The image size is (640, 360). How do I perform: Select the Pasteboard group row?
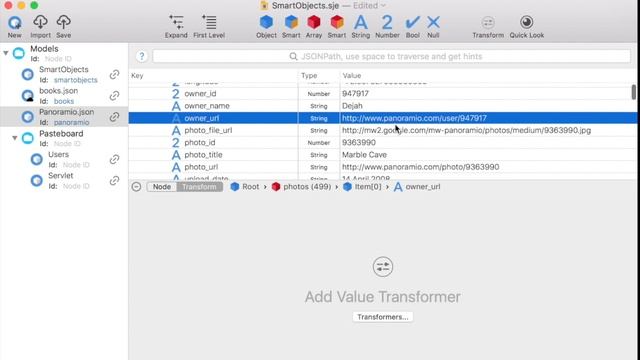[x=61, y=134]
